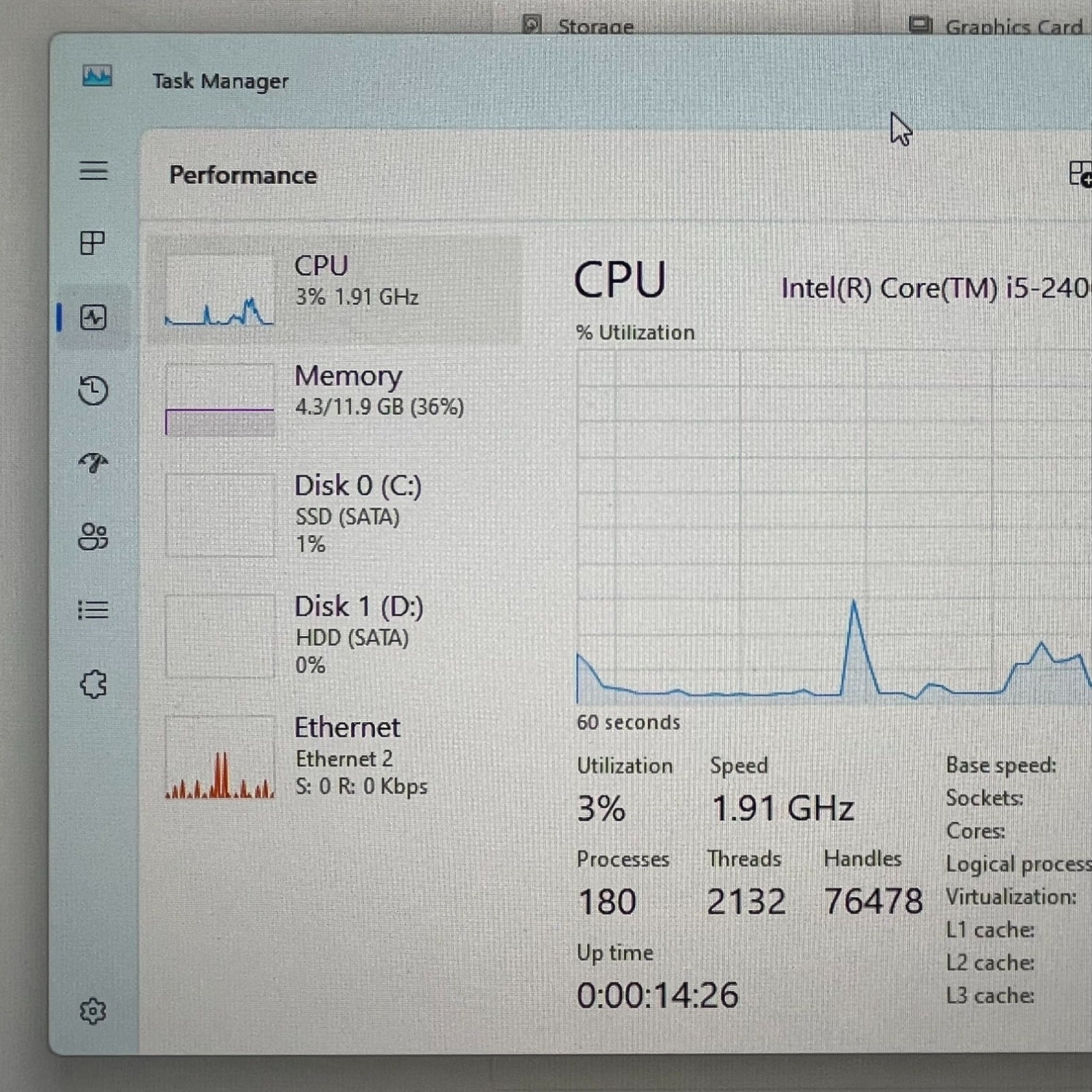Click the 'Up time' label

point(615,953)
